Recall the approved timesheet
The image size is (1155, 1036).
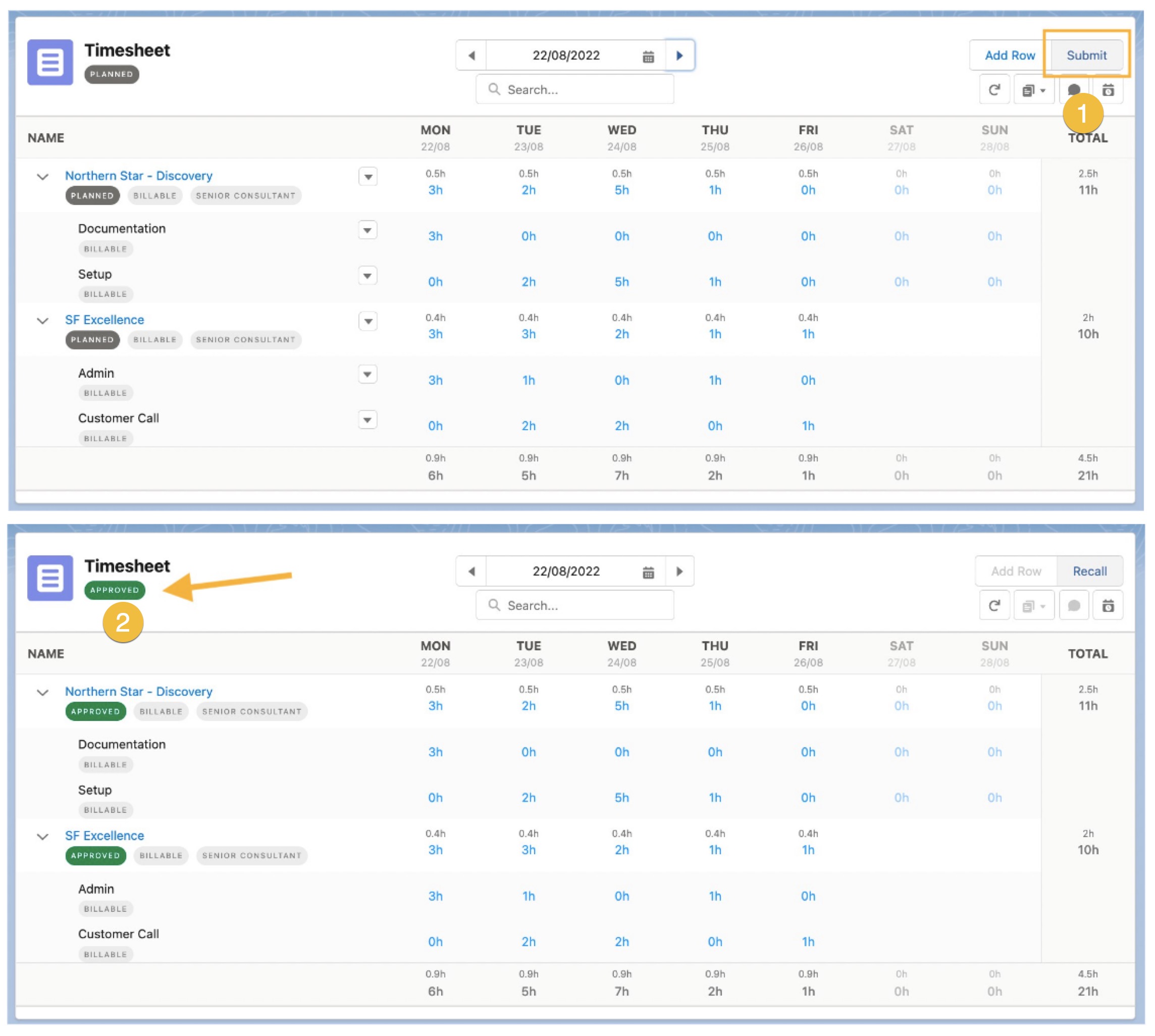tap(1089, 571)
